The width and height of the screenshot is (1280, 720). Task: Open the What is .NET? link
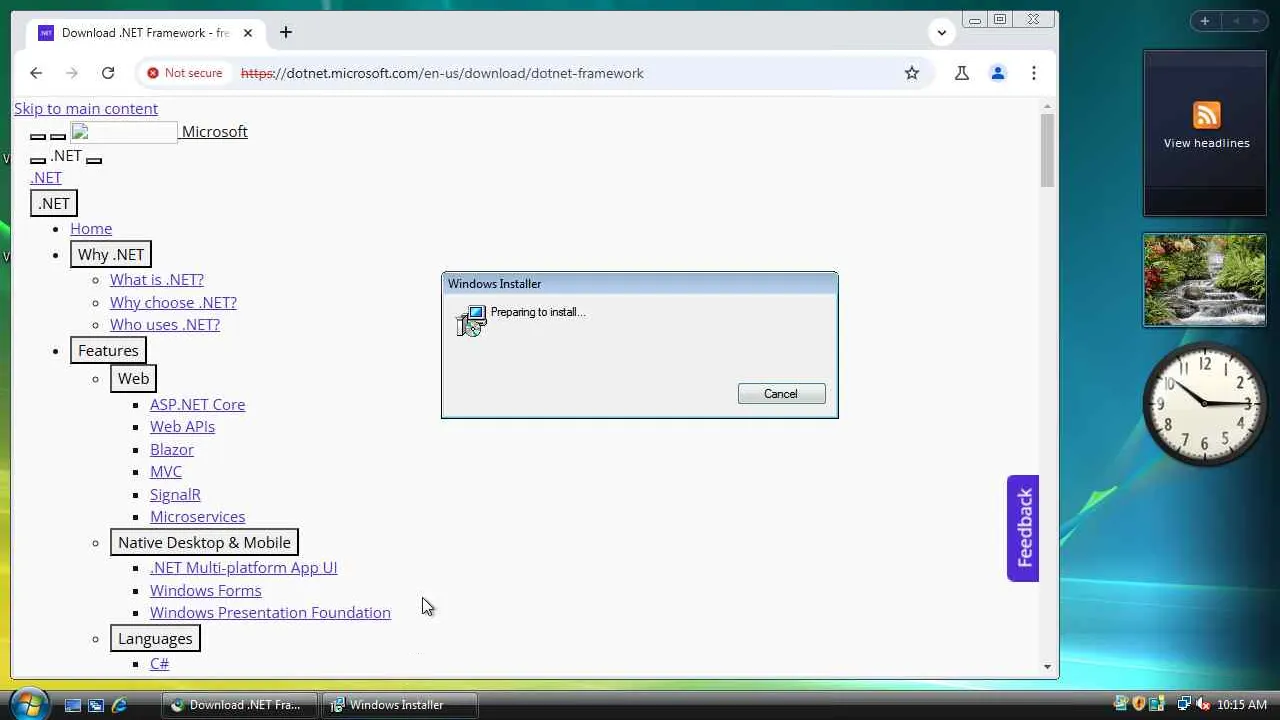point(157,280)
